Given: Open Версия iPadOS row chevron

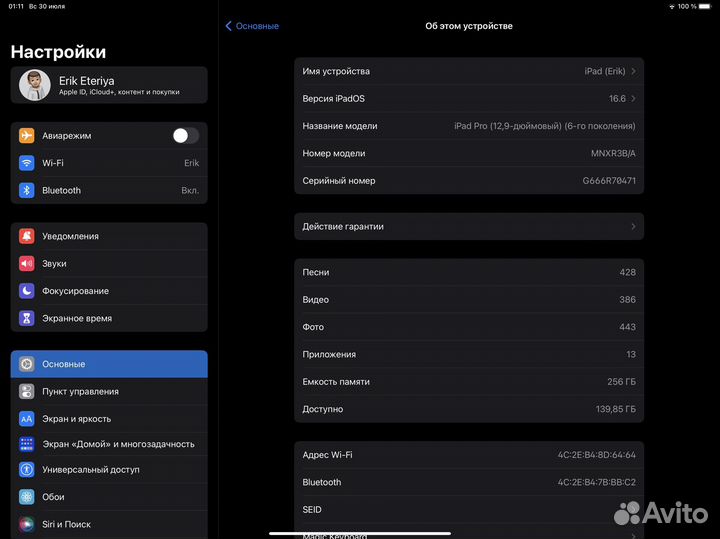Looking at the screenshot, I should [634, 99].
